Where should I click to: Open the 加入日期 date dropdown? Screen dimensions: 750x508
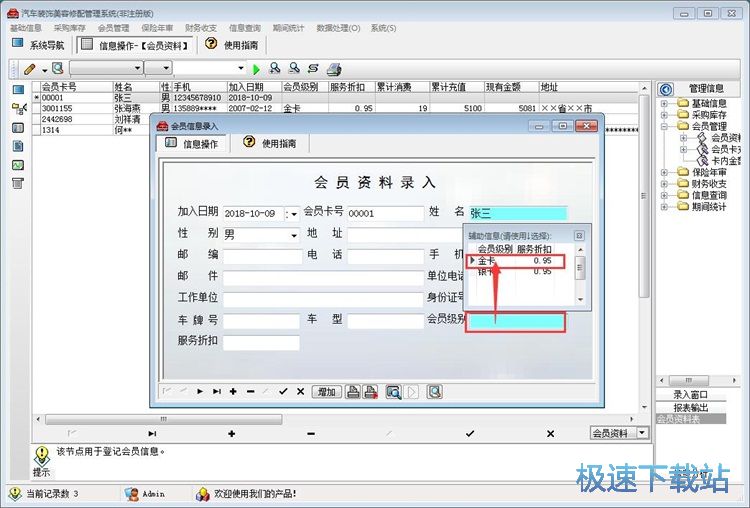(x=293, y=214)
